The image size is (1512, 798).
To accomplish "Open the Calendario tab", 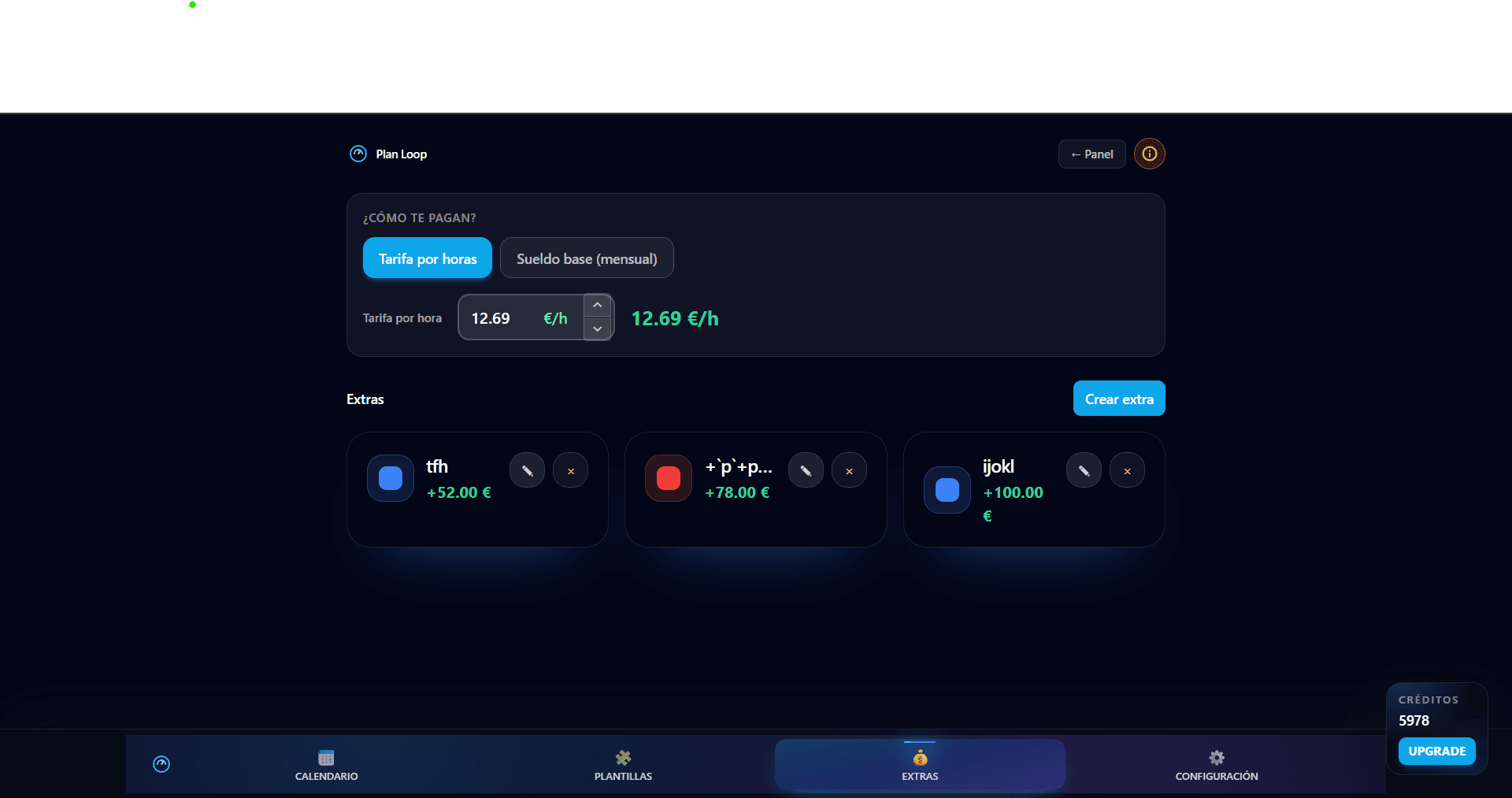I will (326, 765).
